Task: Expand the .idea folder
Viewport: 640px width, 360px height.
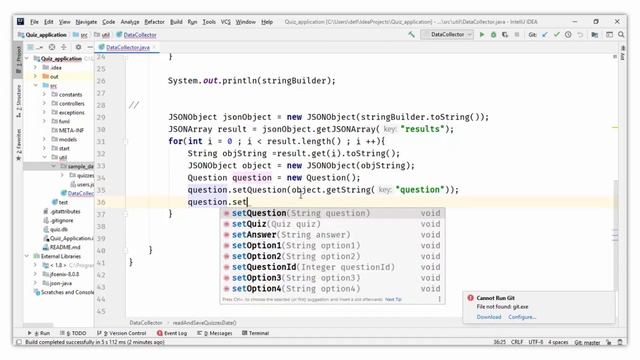Action: click(36, 67)
